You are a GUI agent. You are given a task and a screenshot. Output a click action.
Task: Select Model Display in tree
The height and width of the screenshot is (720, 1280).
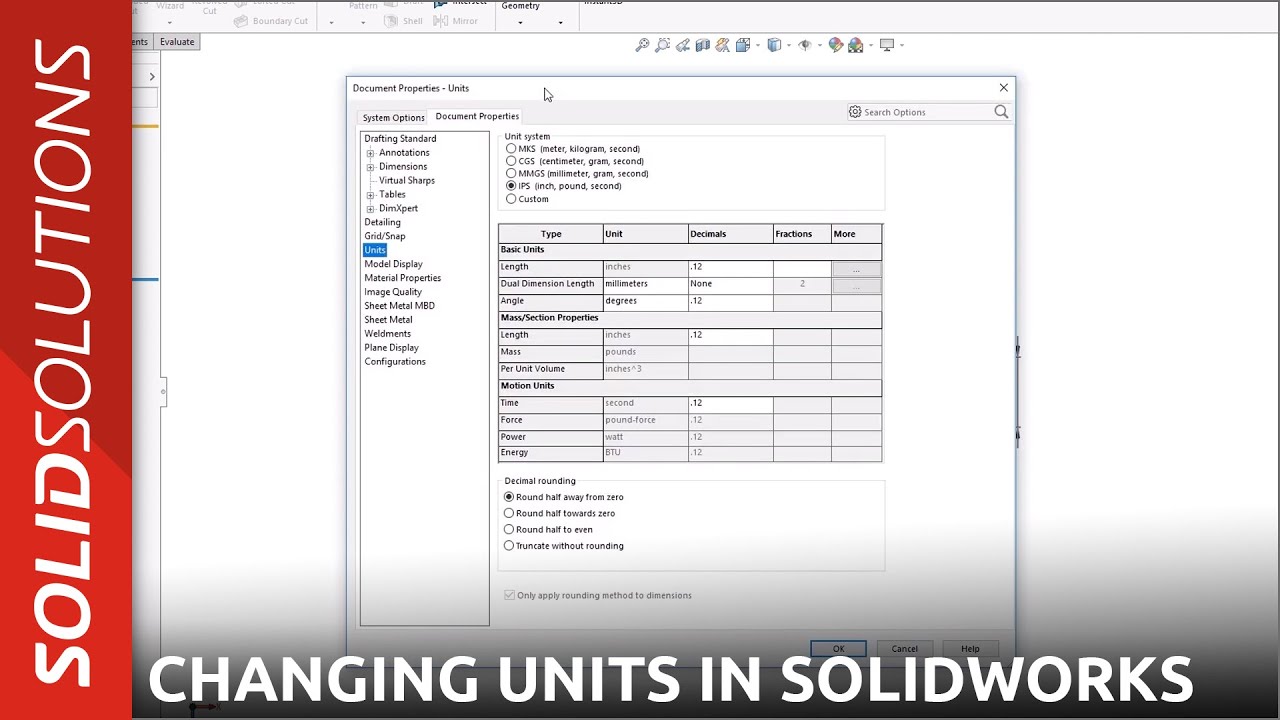point(393,264)
